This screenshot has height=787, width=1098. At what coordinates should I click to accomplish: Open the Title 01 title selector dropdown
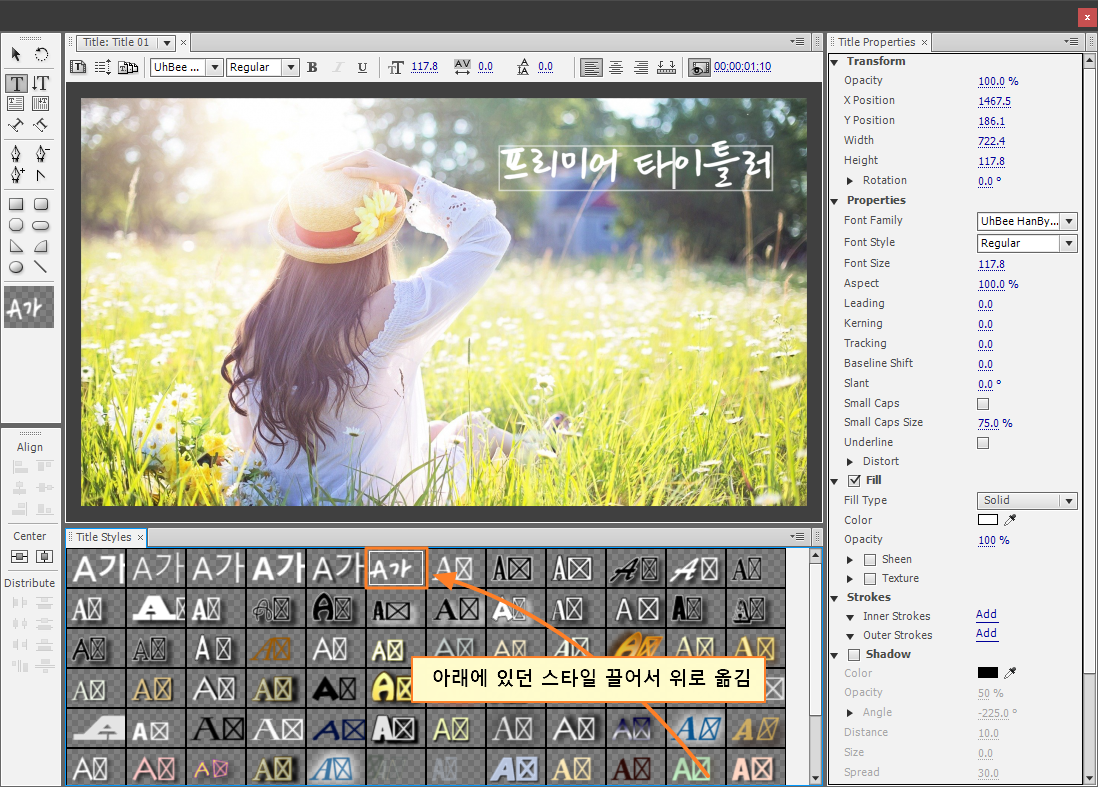tap(167, 43)
